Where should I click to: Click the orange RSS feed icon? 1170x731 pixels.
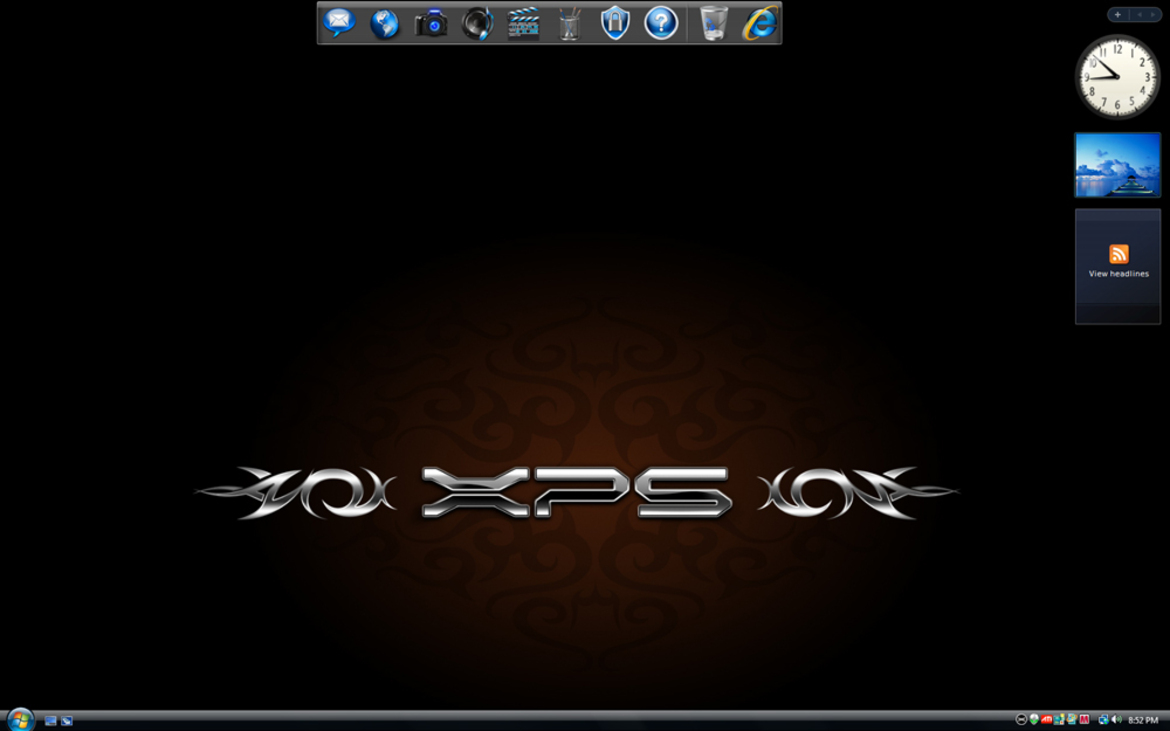tap(1119, 254)
